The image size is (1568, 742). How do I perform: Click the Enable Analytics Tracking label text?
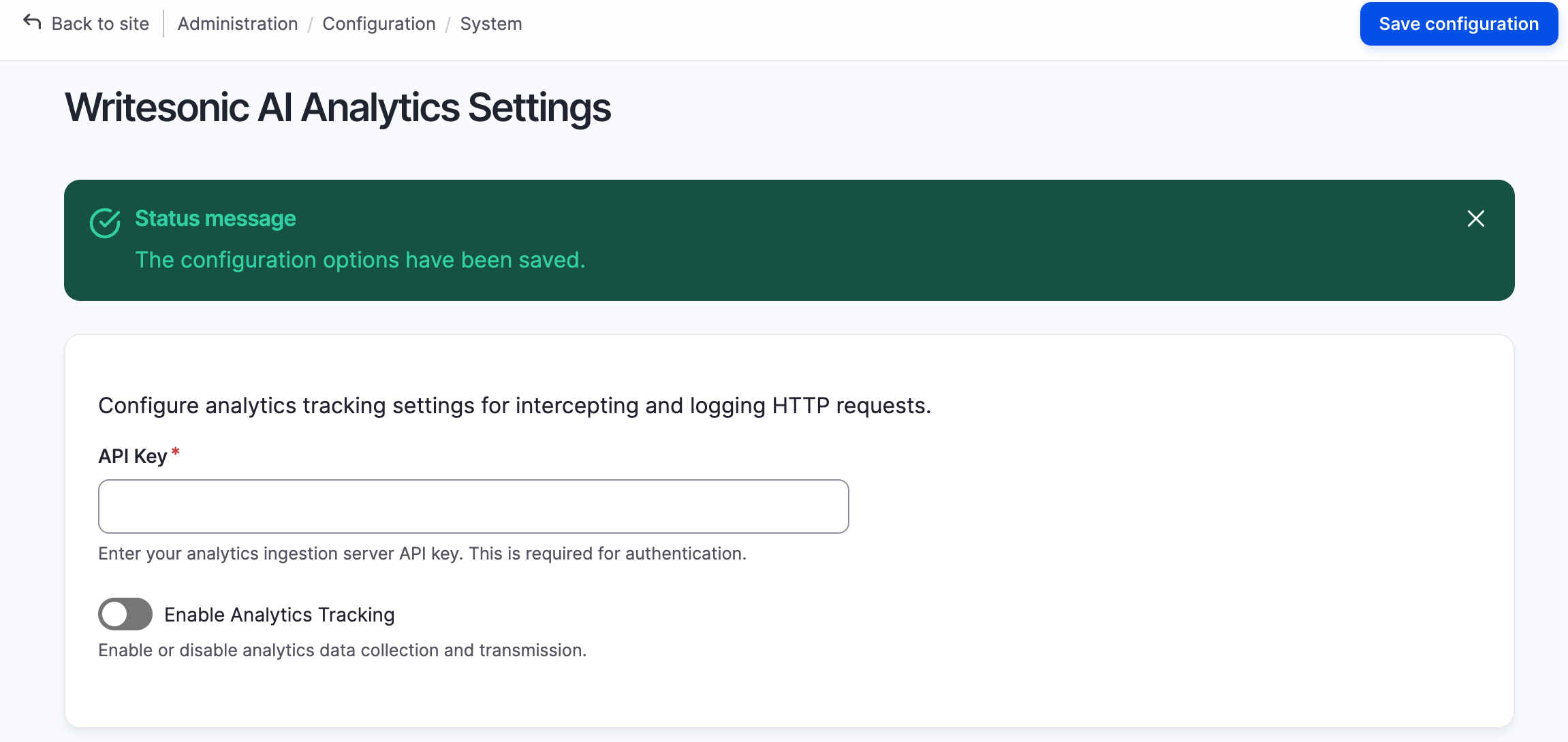[x=279, y=615]
